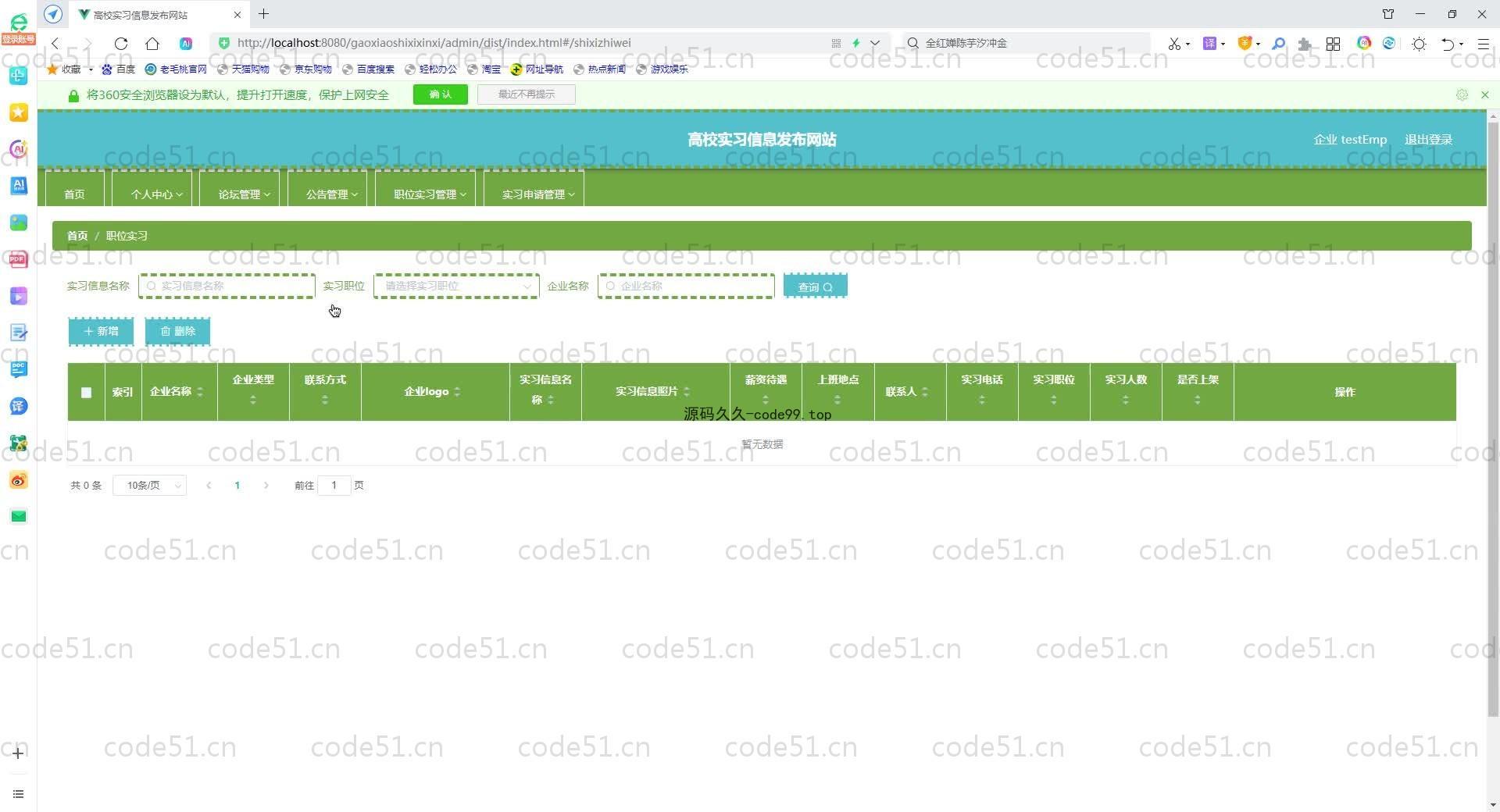
Task: Click the QR code icon in address bar
Action: [x=836, y=43]
